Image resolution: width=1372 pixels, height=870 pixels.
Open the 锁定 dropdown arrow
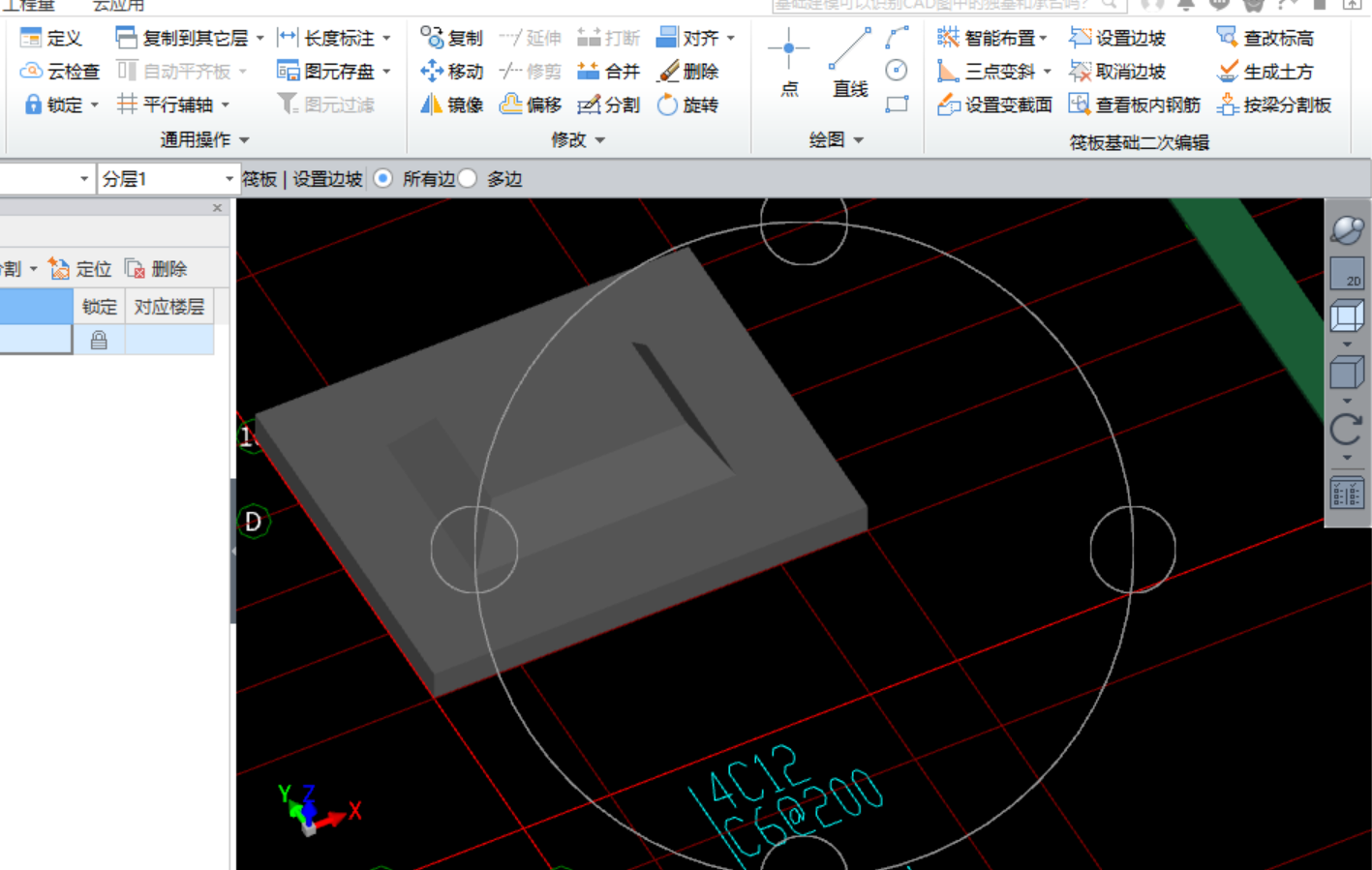(x=95, y=105)
